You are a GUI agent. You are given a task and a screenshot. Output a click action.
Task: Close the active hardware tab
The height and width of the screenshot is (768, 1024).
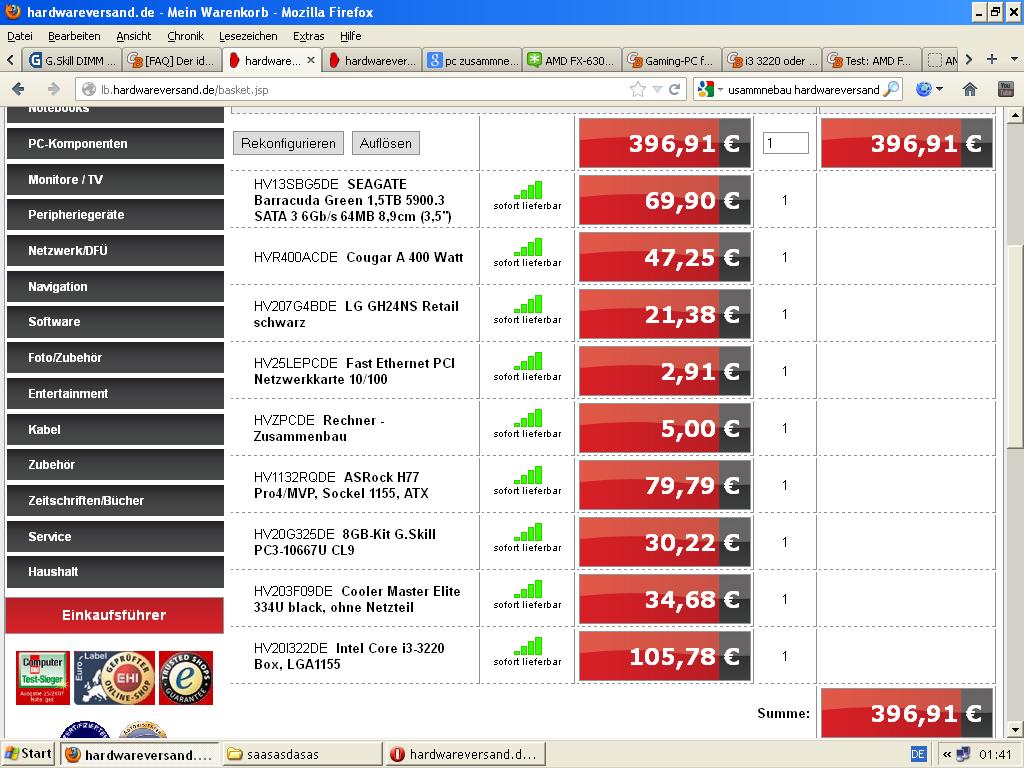[311, 60]
